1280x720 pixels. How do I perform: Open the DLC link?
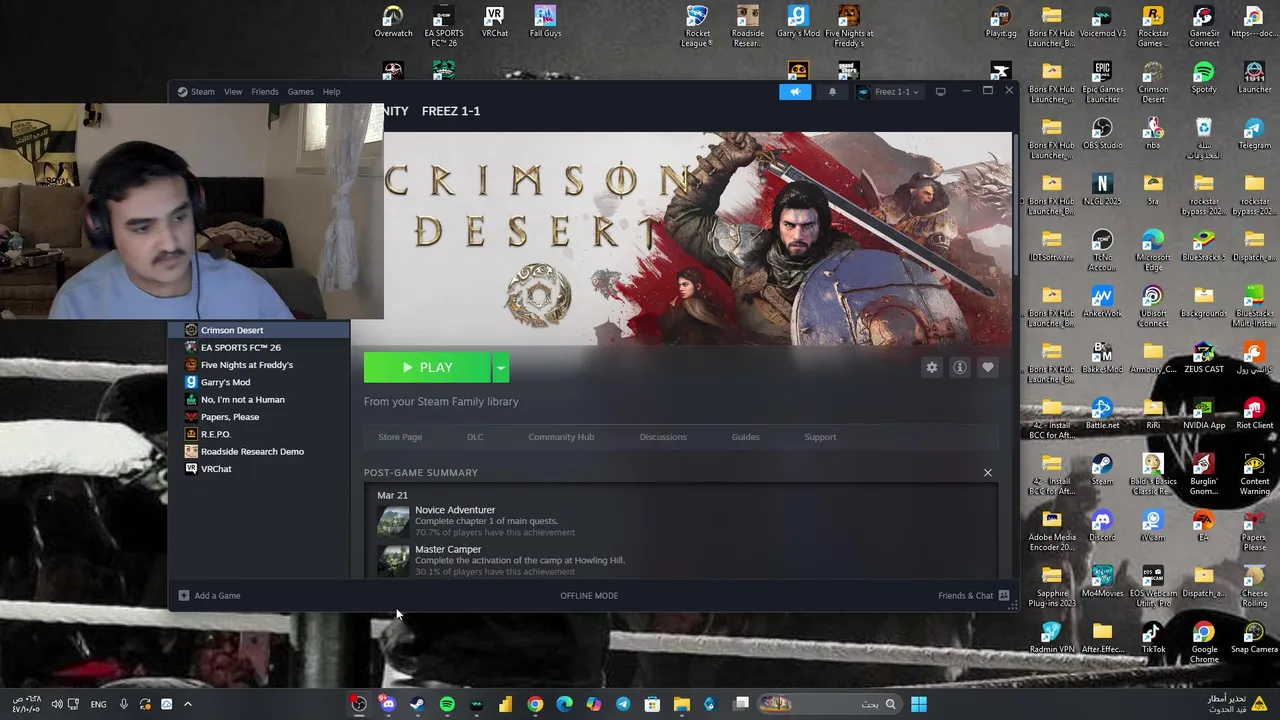tap(475, 437)
